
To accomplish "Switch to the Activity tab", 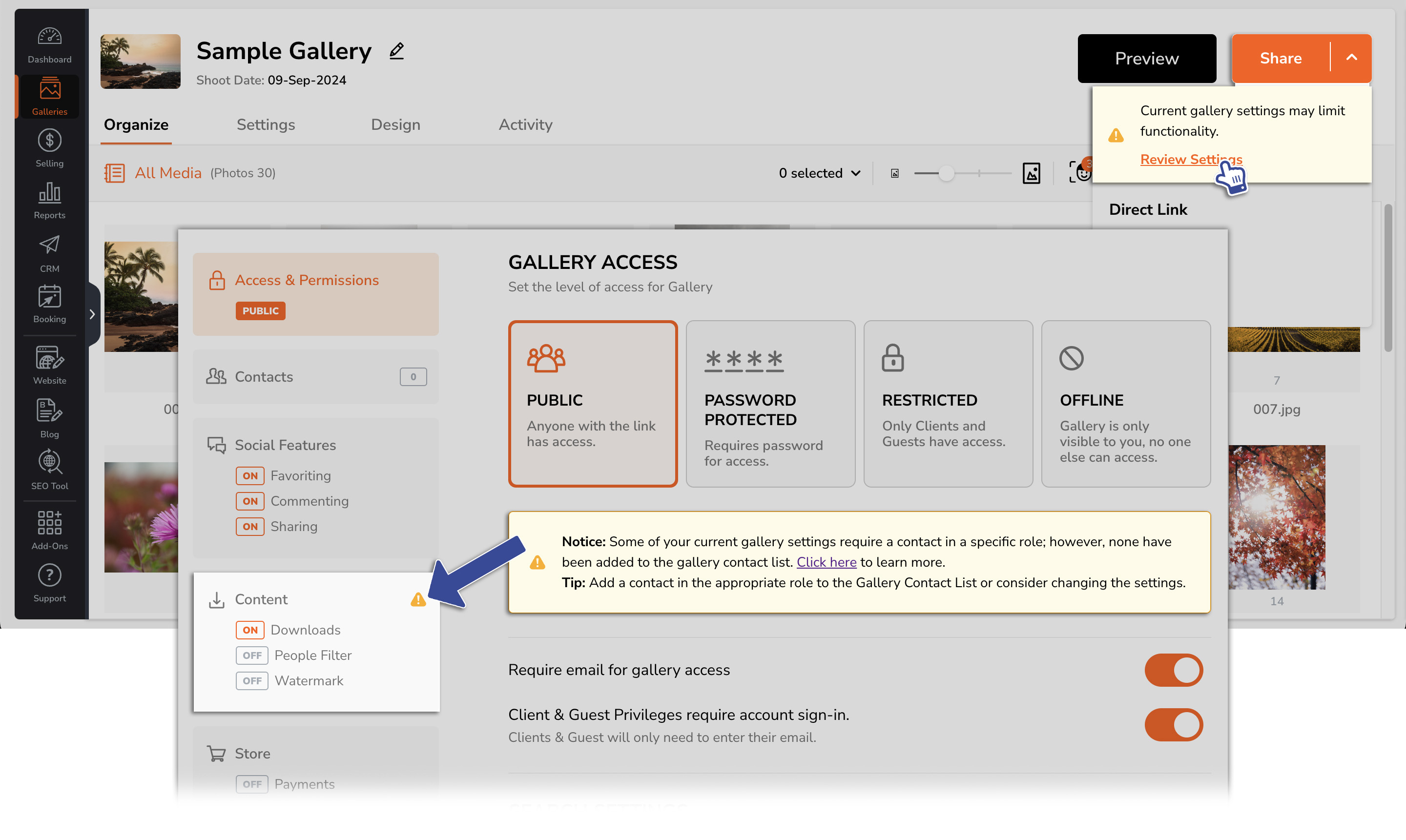I will [x=525, y=124].
